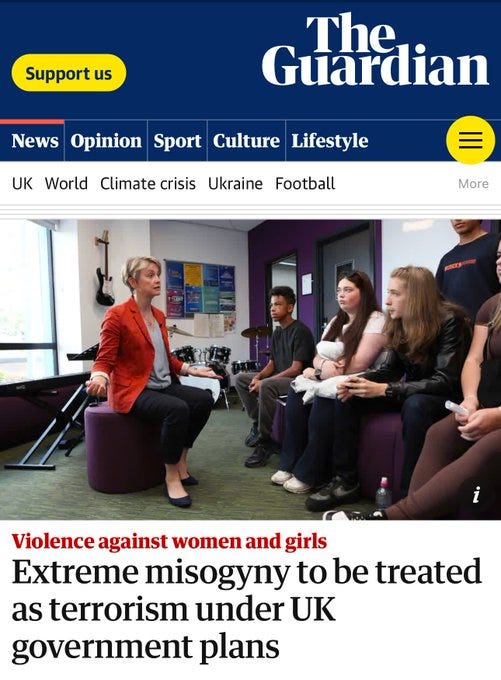Click the navy Guardian header banner
Viewport: 501px width, 680px height.
pos(250,59)
